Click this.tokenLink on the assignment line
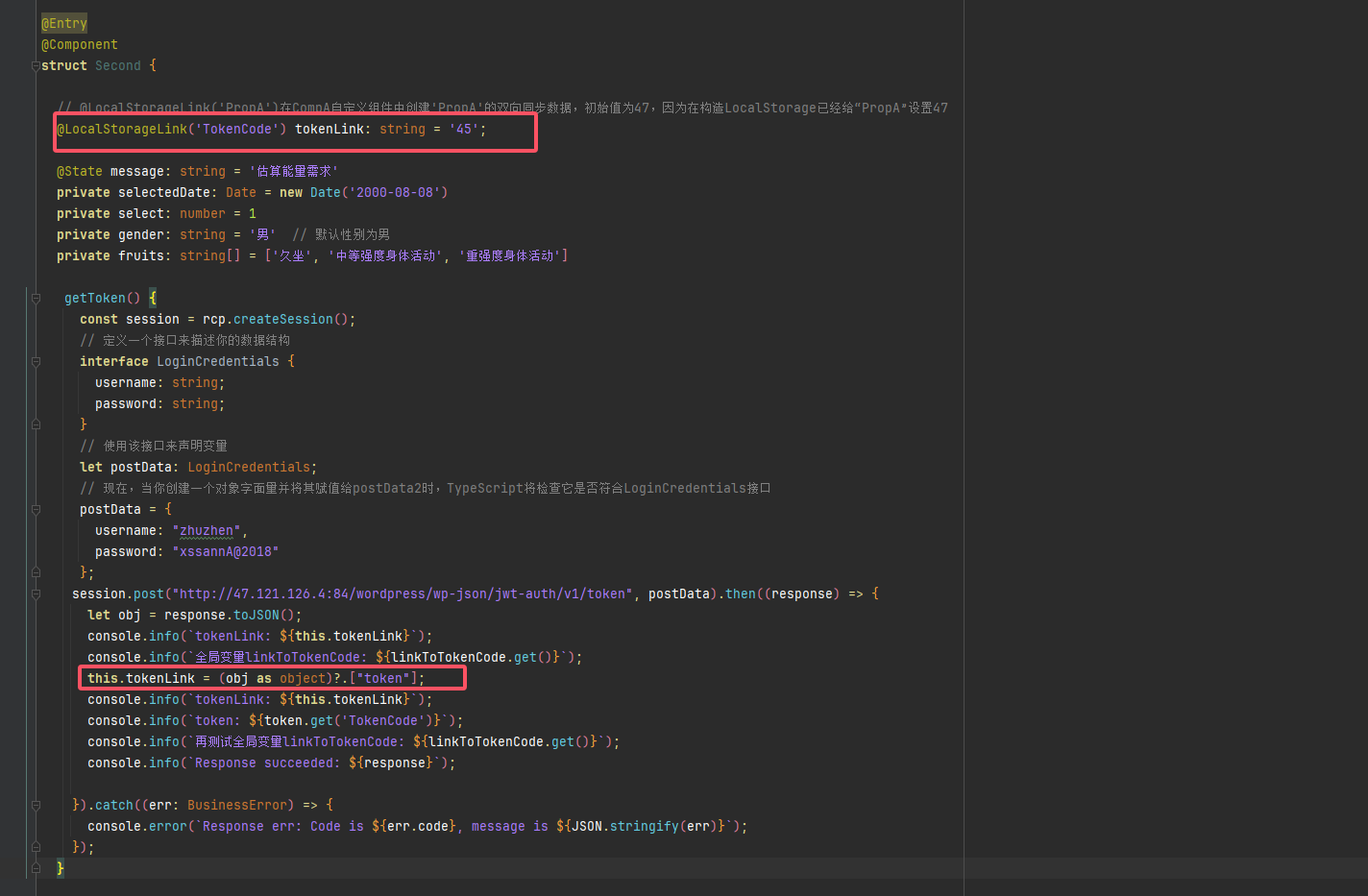The height and width of the screenshot is (896, 1368). 141,678
